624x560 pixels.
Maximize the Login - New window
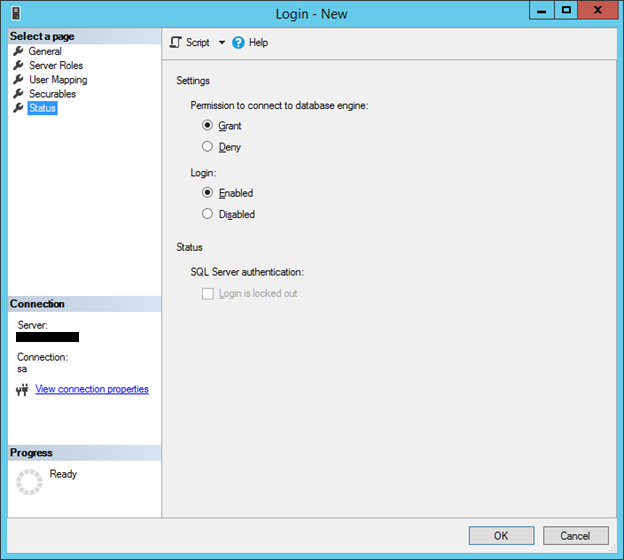(x=566, y=10)
